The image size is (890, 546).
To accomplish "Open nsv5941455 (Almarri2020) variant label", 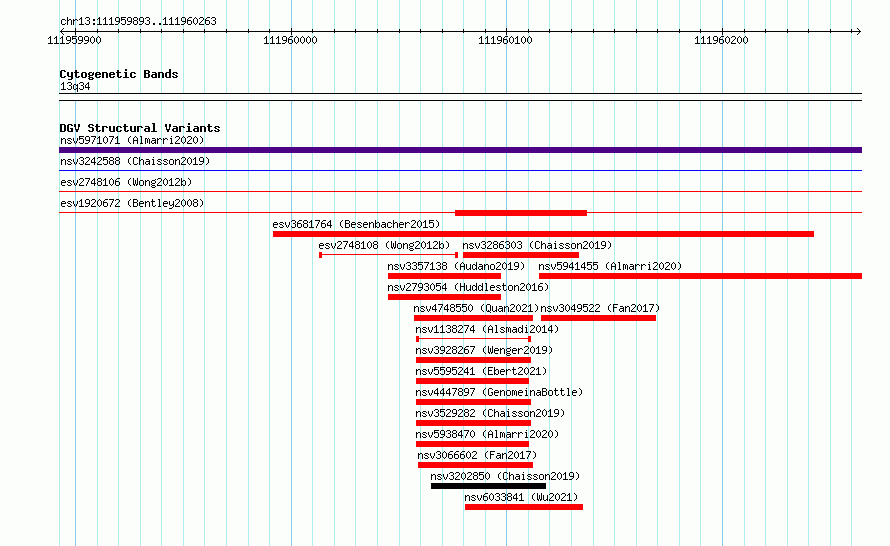I will tap(610, 266).
